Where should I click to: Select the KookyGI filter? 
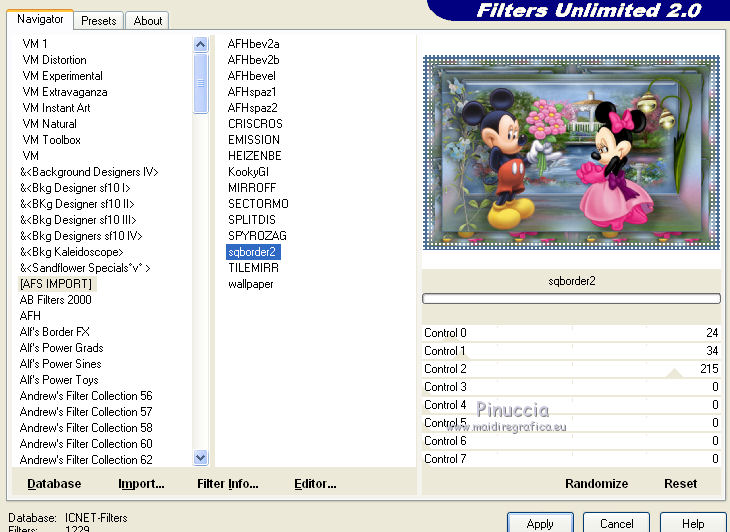(x=249, y=172)
